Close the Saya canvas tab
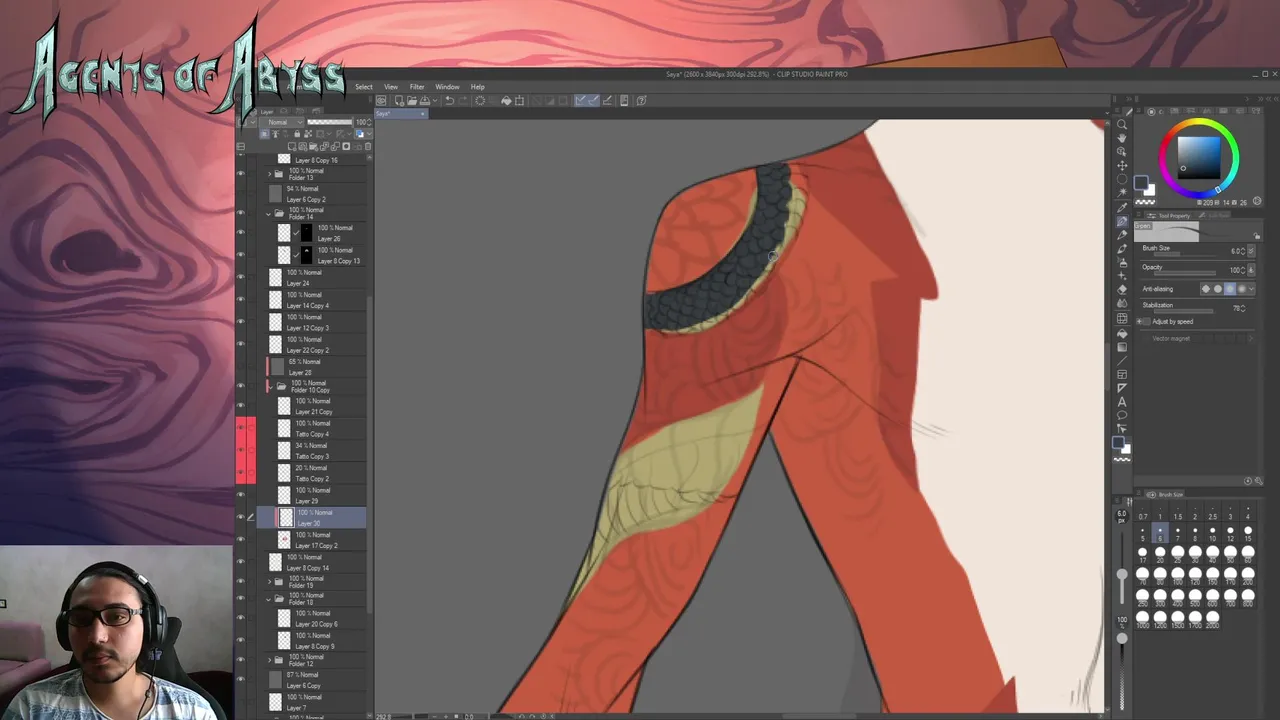1280x720 pixels. (422, 113)
